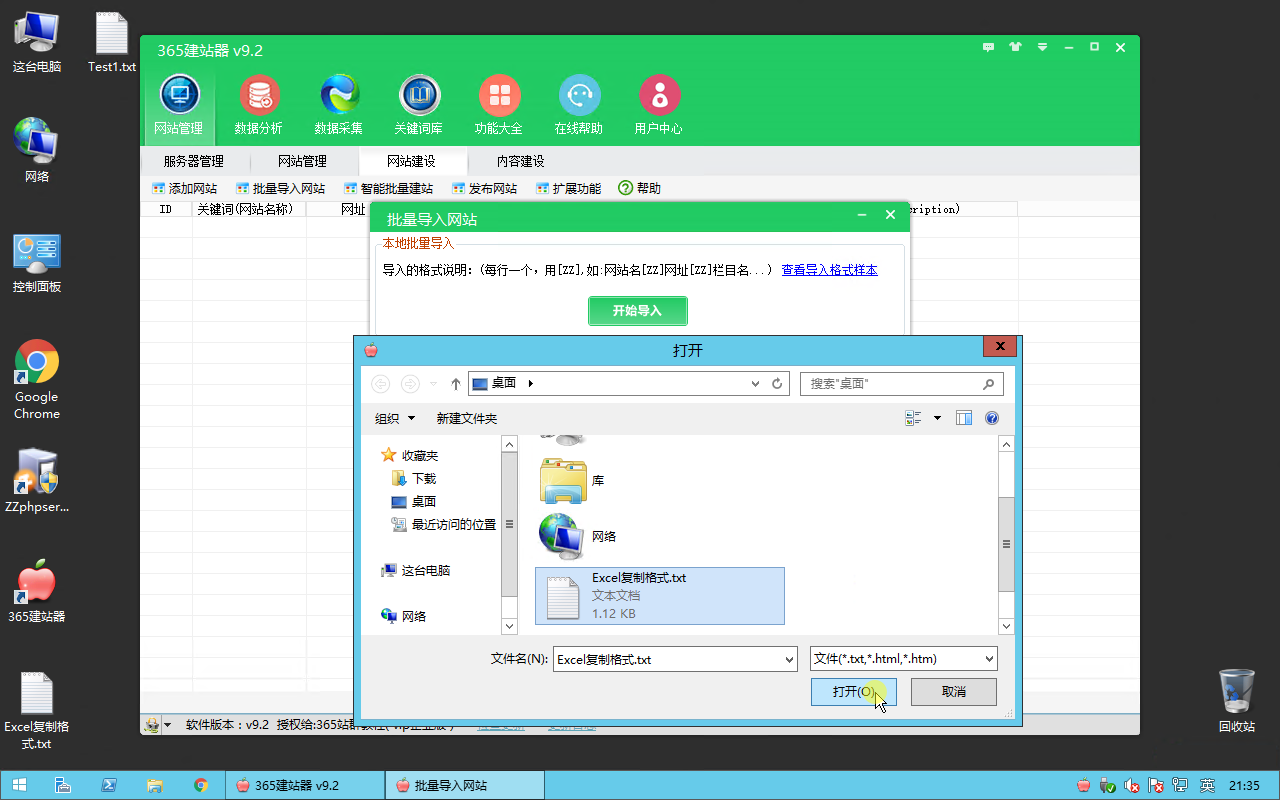Switch to 365建站器 v9.2 taskbar window
Viewport: 1280px width, 800px height.
[x=304, y=785]
